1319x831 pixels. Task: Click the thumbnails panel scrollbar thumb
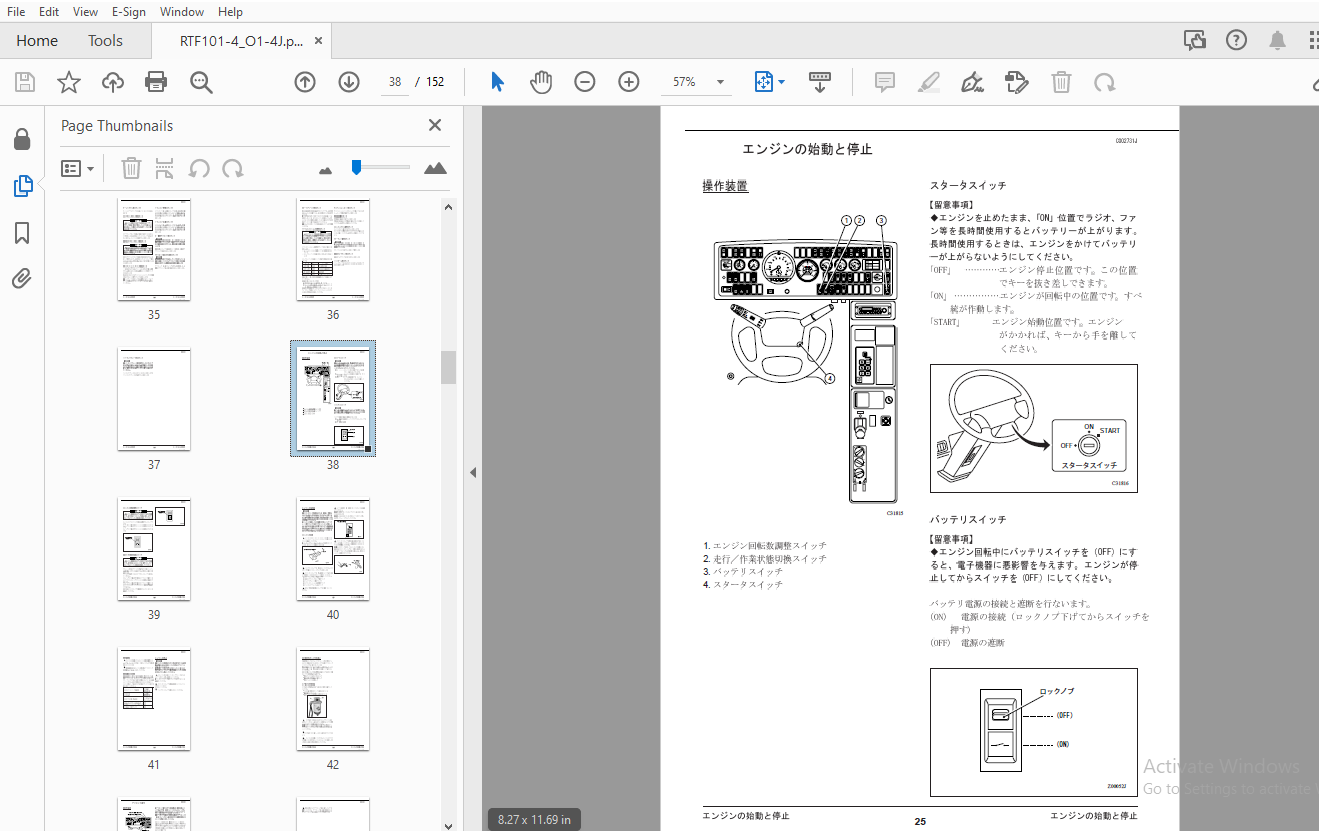click(448, 367)
